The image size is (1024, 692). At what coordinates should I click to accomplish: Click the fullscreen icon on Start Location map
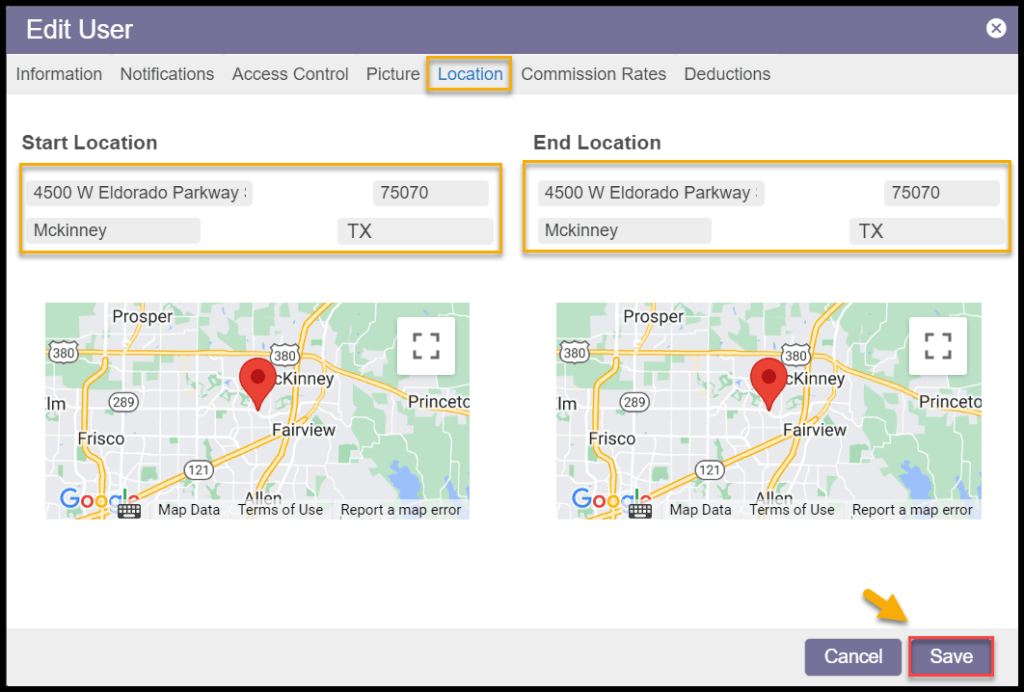426,346
